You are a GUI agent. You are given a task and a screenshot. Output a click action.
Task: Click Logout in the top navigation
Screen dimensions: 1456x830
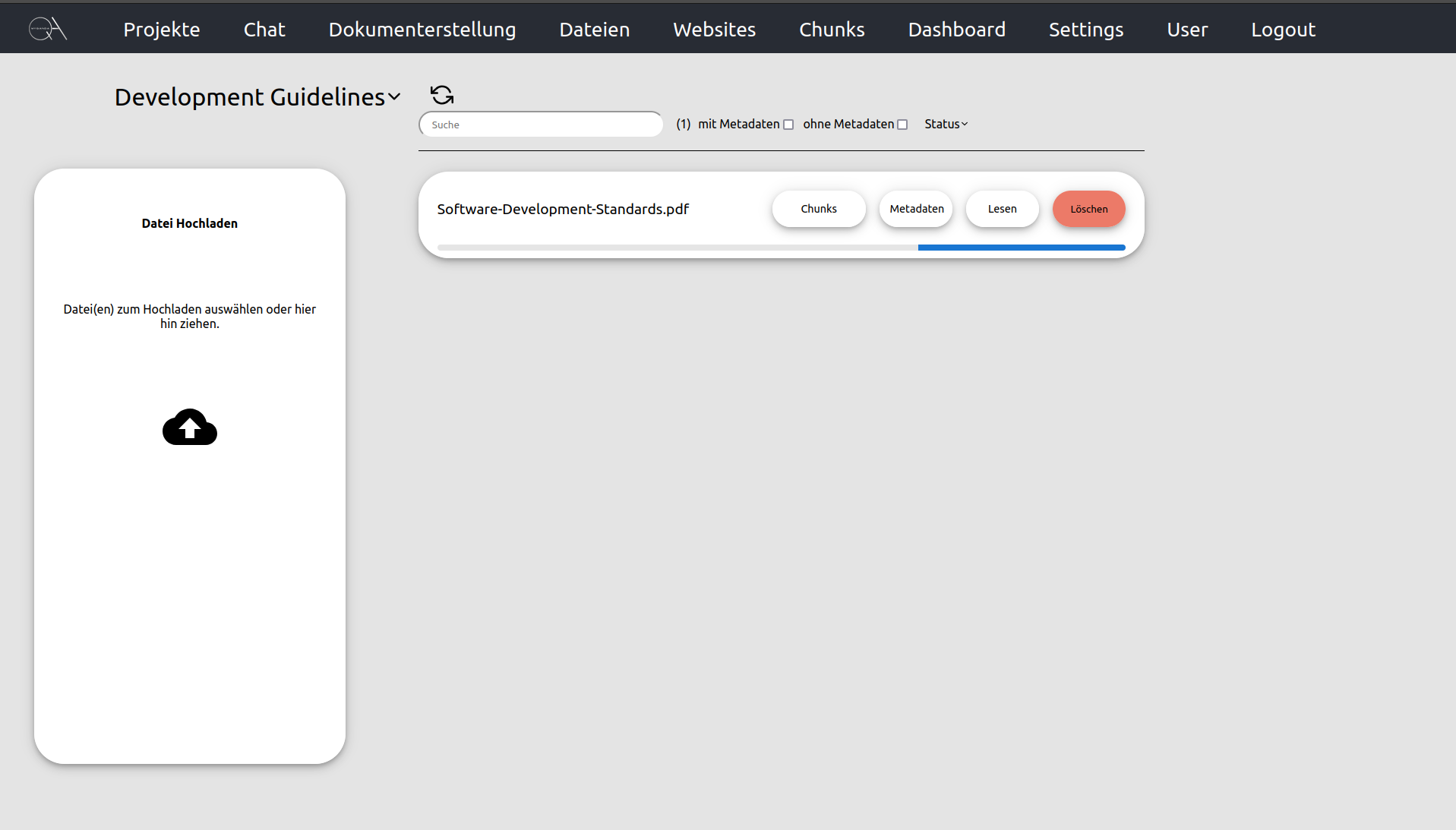[1283, 29]
